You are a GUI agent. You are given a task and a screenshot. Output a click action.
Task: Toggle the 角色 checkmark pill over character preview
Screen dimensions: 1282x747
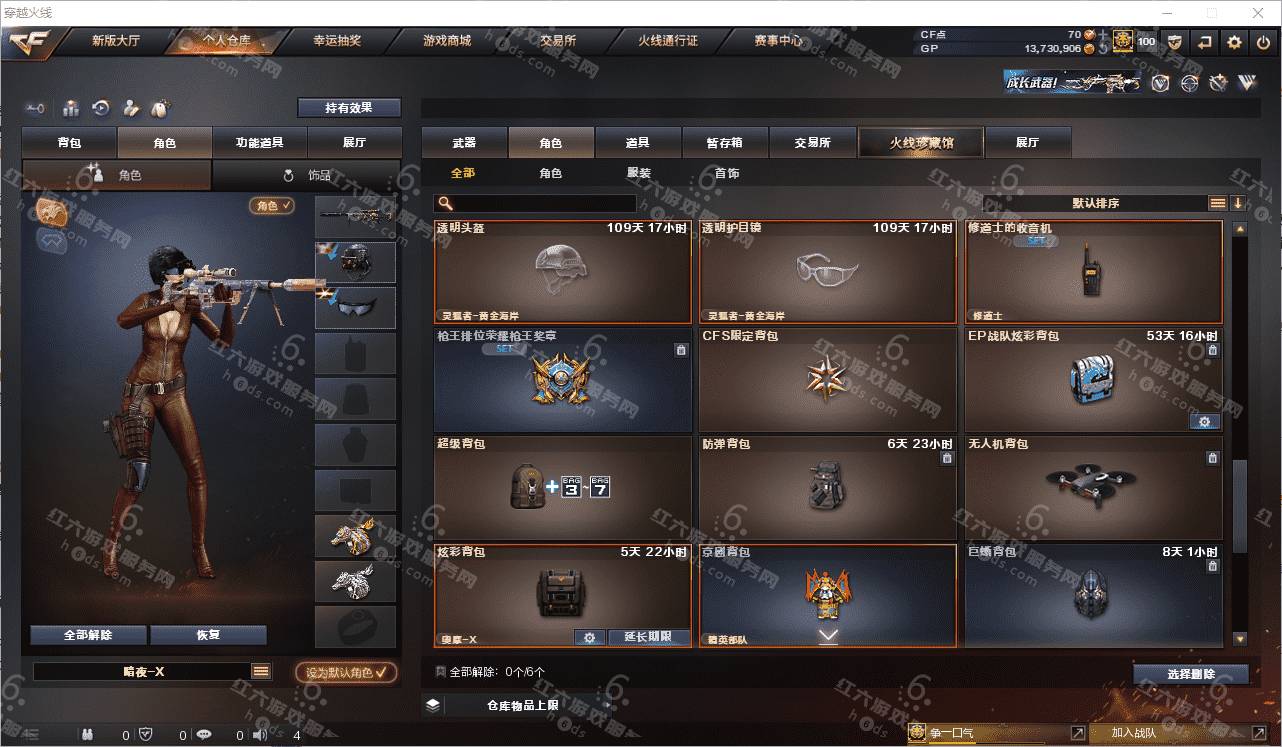click(x=272, y=205)
